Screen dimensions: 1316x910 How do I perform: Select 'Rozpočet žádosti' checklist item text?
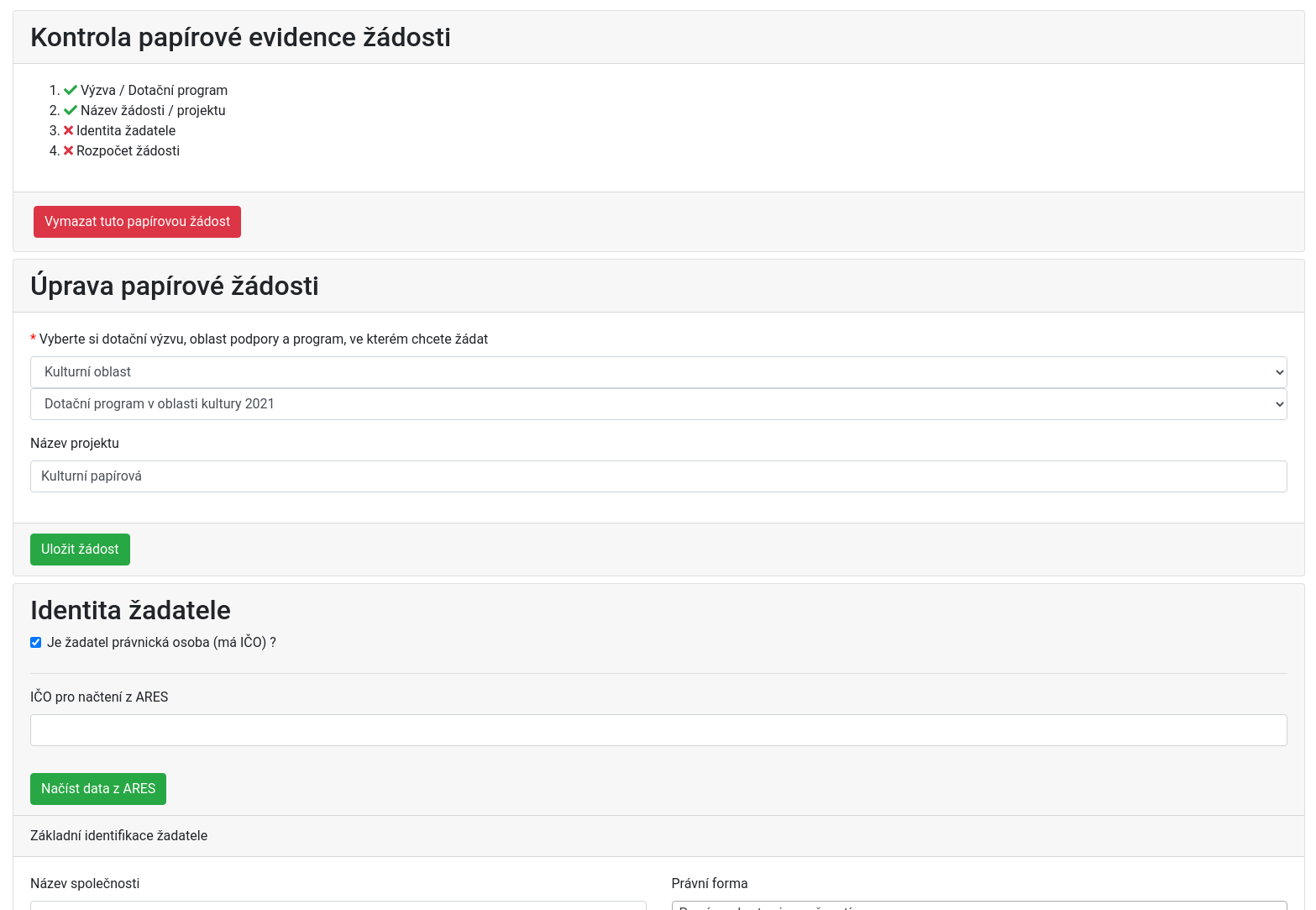pyautogui.click(x=128, y=151)
